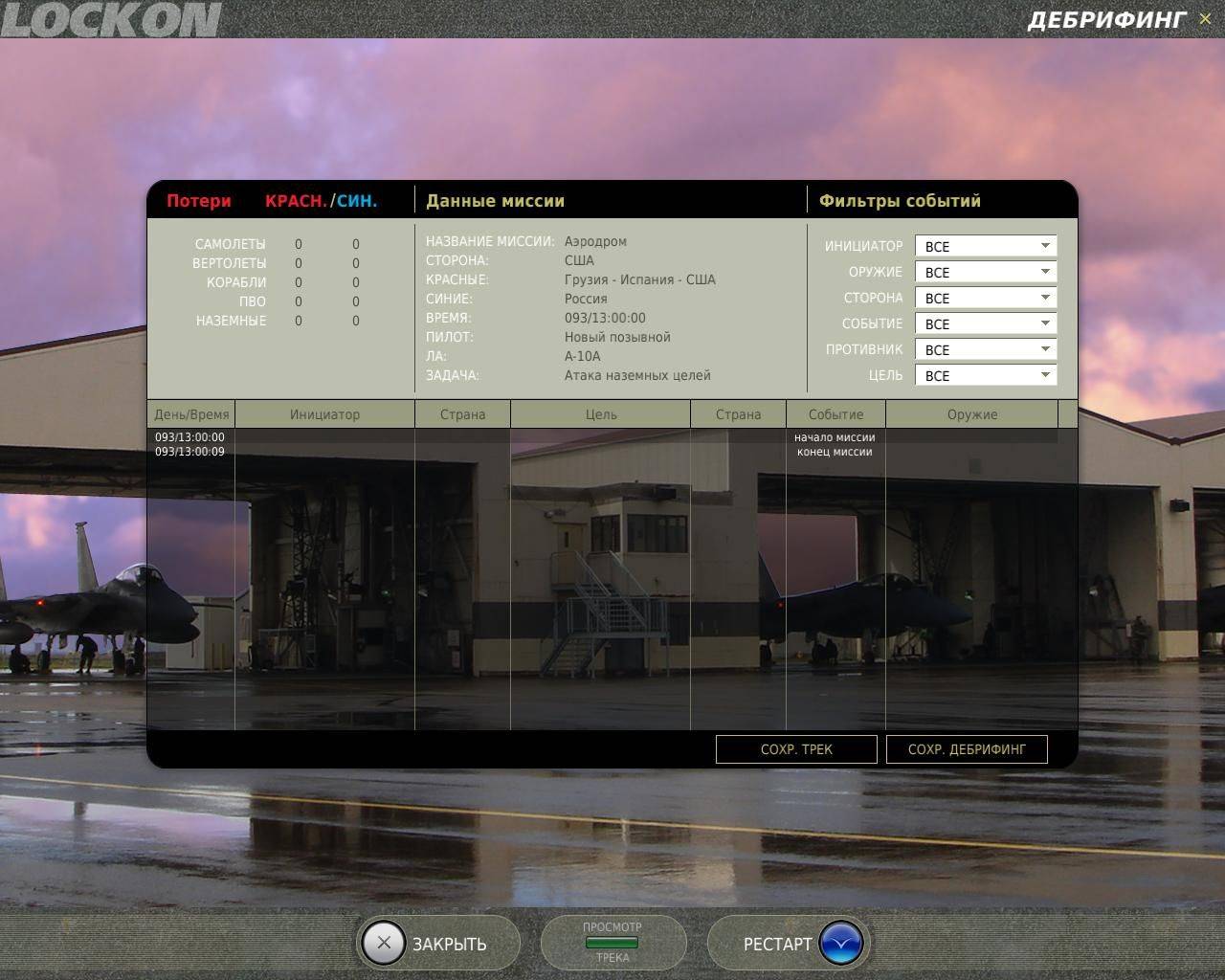This screenshot has height=980, width=1225.
Task: Click the Сохр. трек button
Action: pyautogui.click(x=796, y=749)
